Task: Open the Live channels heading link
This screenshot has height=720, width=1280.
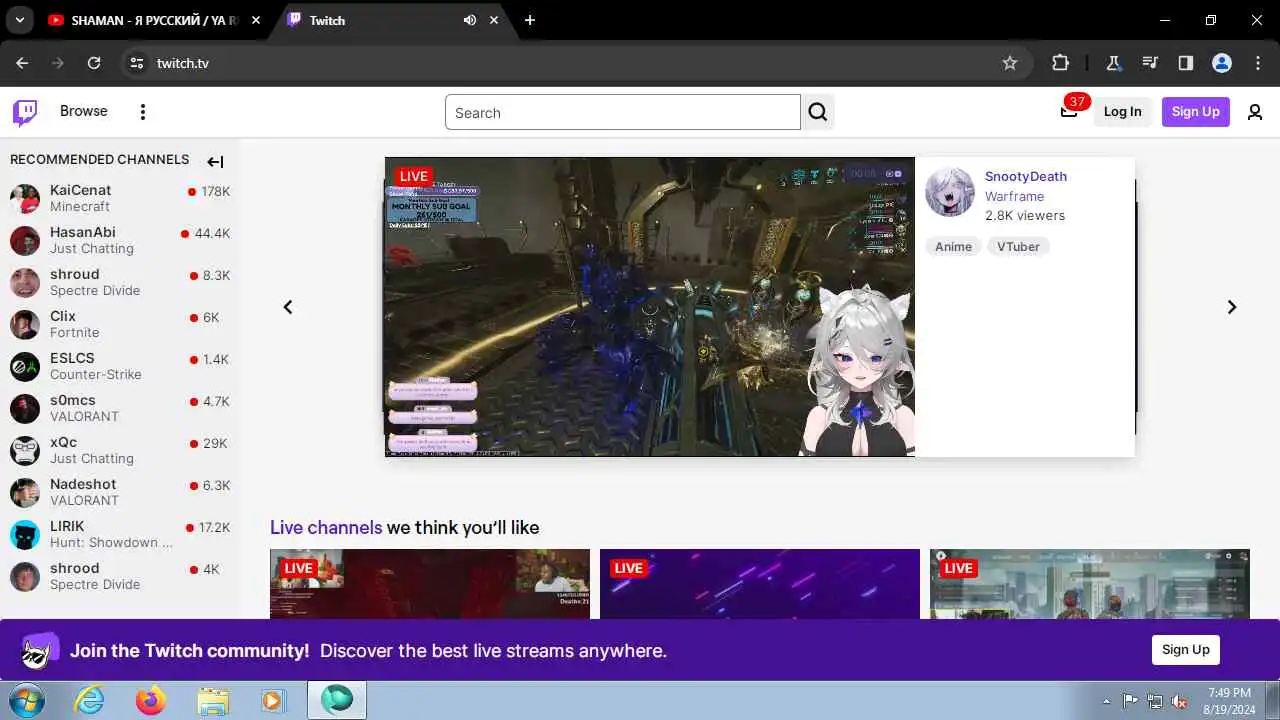Action: pyautogui.click(x=326, y=527)
